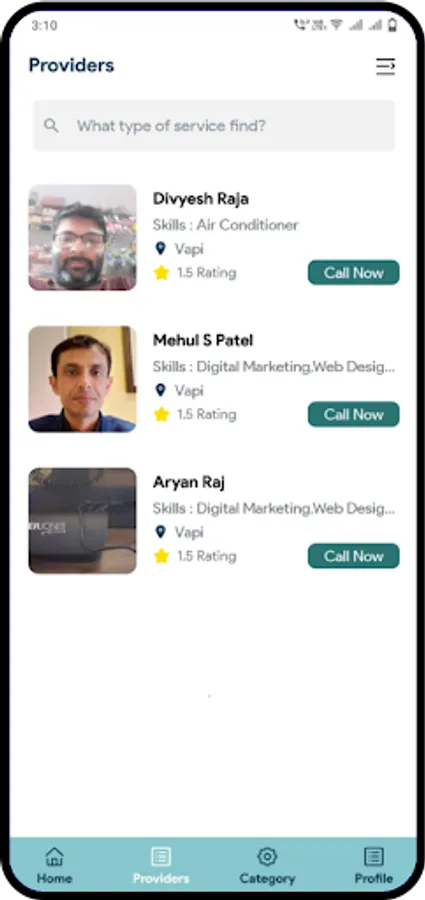Tap the battery icon in status bar
Image resolution: width=425 pixels, height=900 pixels.
click(x=393, y=25)
